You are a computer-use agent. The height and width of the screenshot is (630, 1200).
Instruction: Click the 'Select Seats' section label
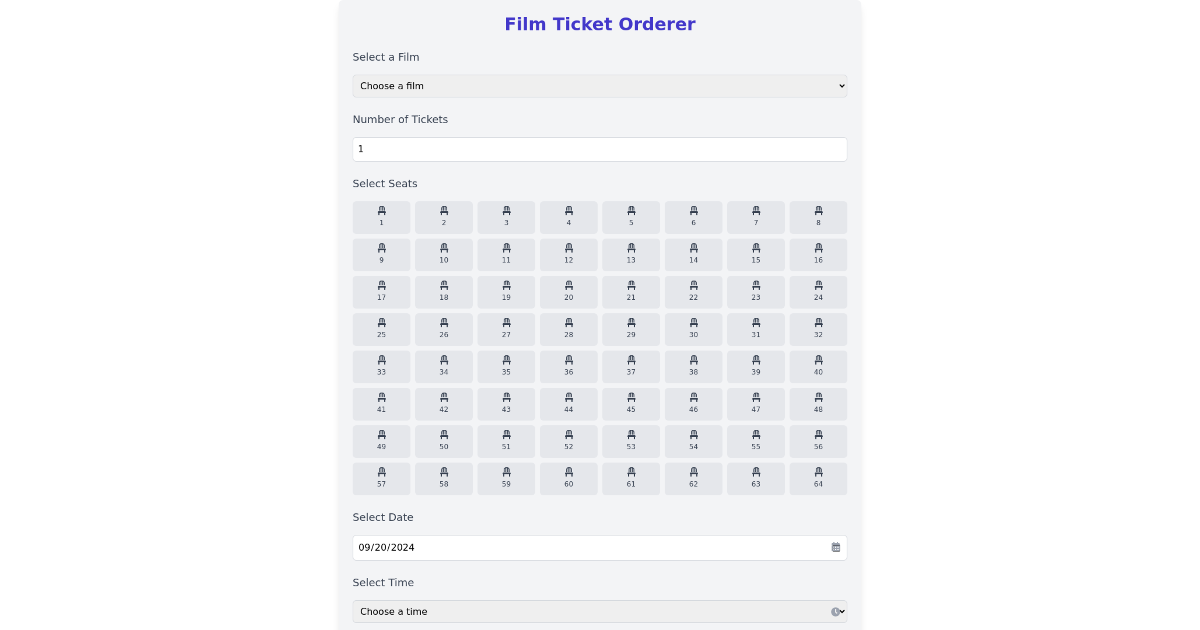click(385, 183)
